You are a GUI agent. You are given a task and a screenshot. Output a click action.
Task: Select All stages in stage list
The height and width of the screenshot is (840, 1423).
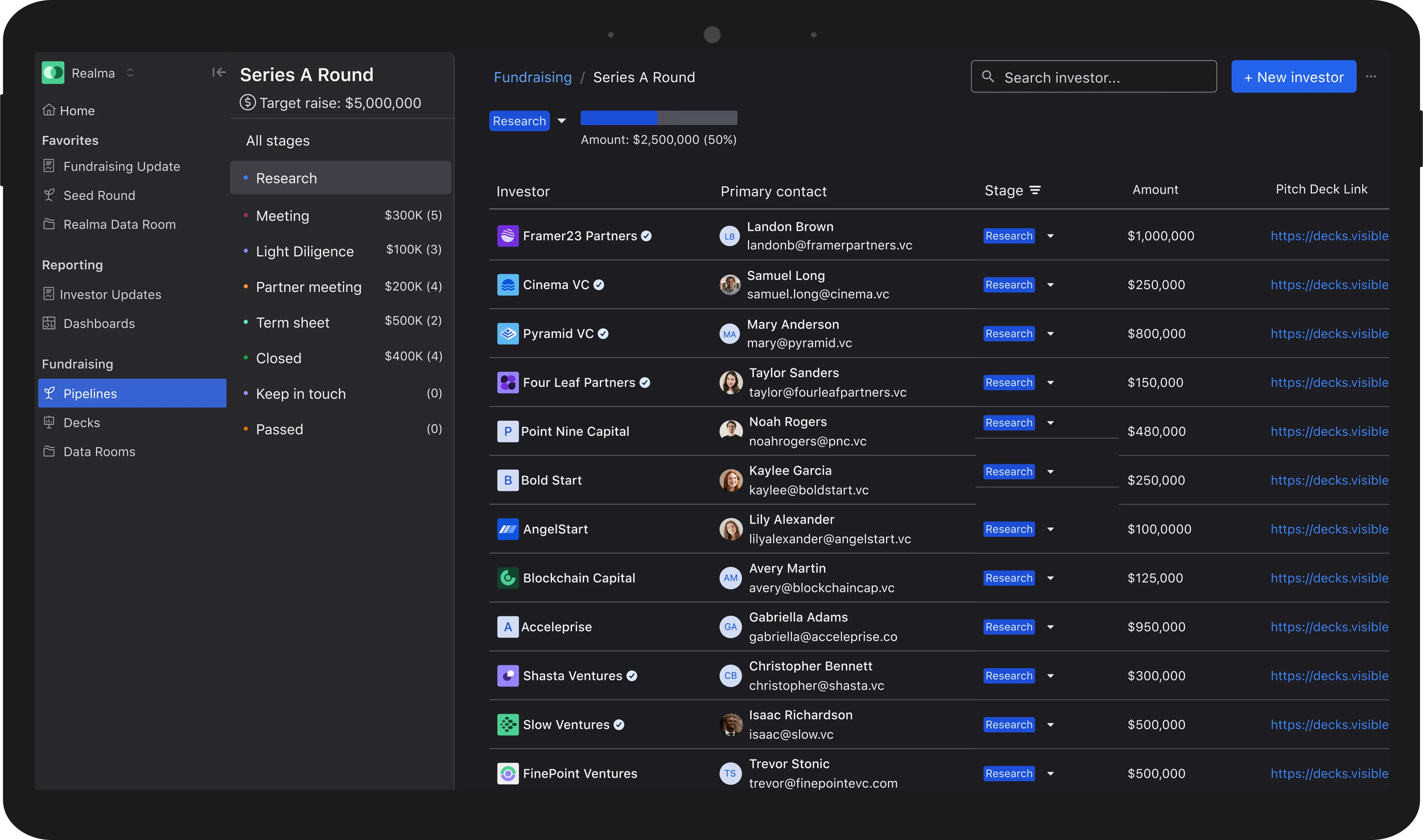pyautogui.click(x=278, y=141)
